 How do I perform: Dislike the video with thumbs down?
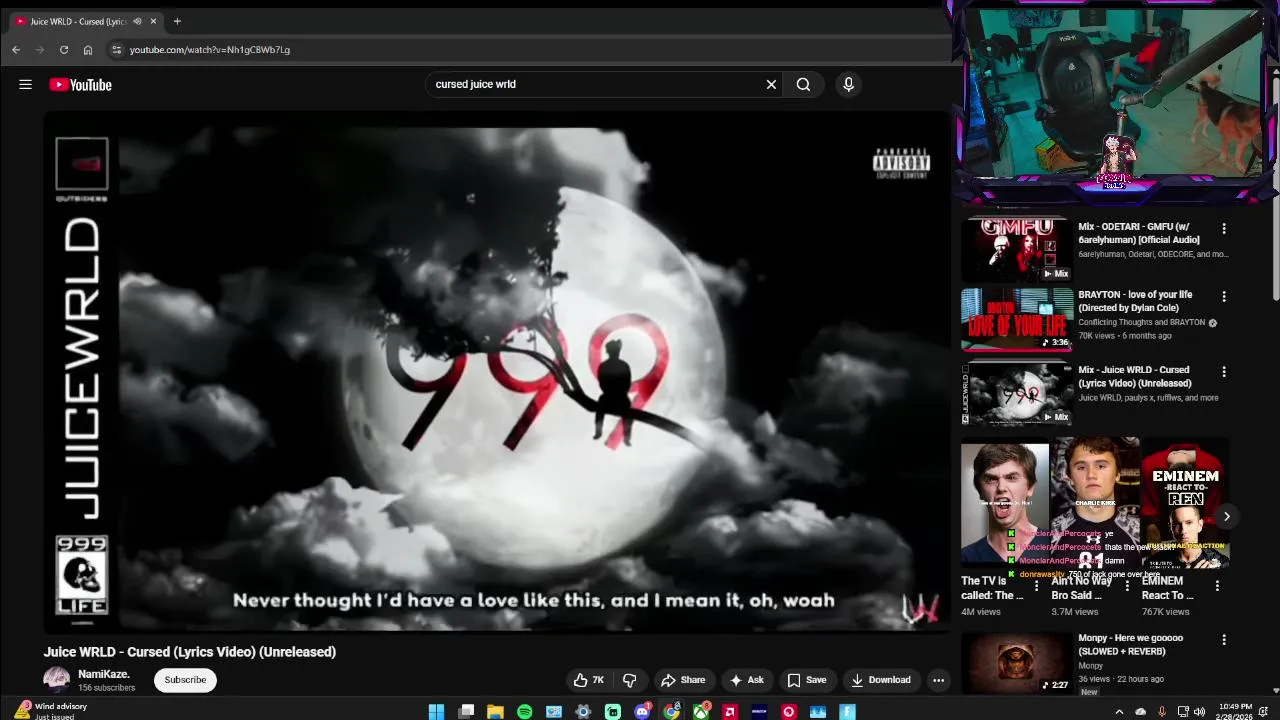630,680
